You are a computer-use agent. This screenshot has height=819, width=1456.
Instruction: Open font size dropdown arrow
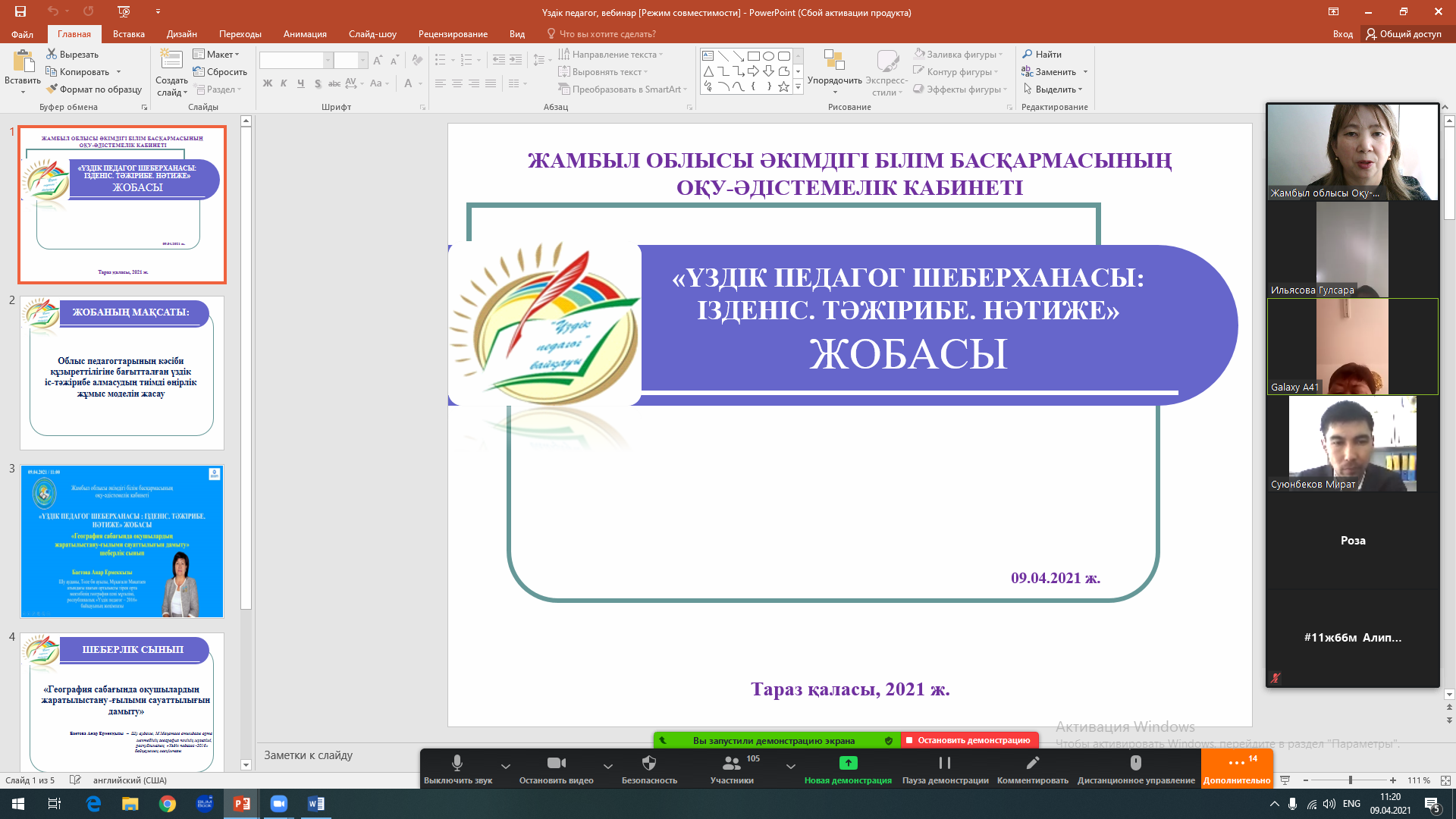[362, 60]
